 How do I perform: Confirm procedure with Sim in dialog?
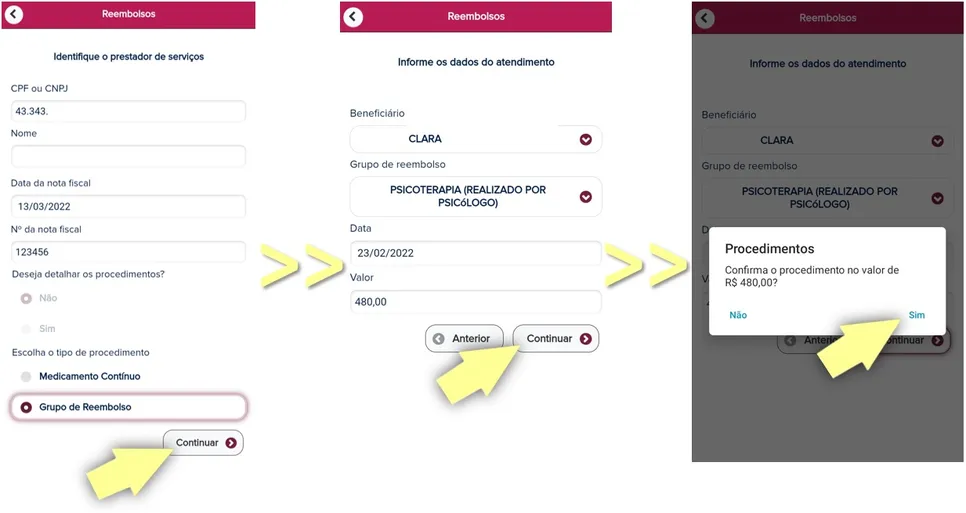point(916,315)
